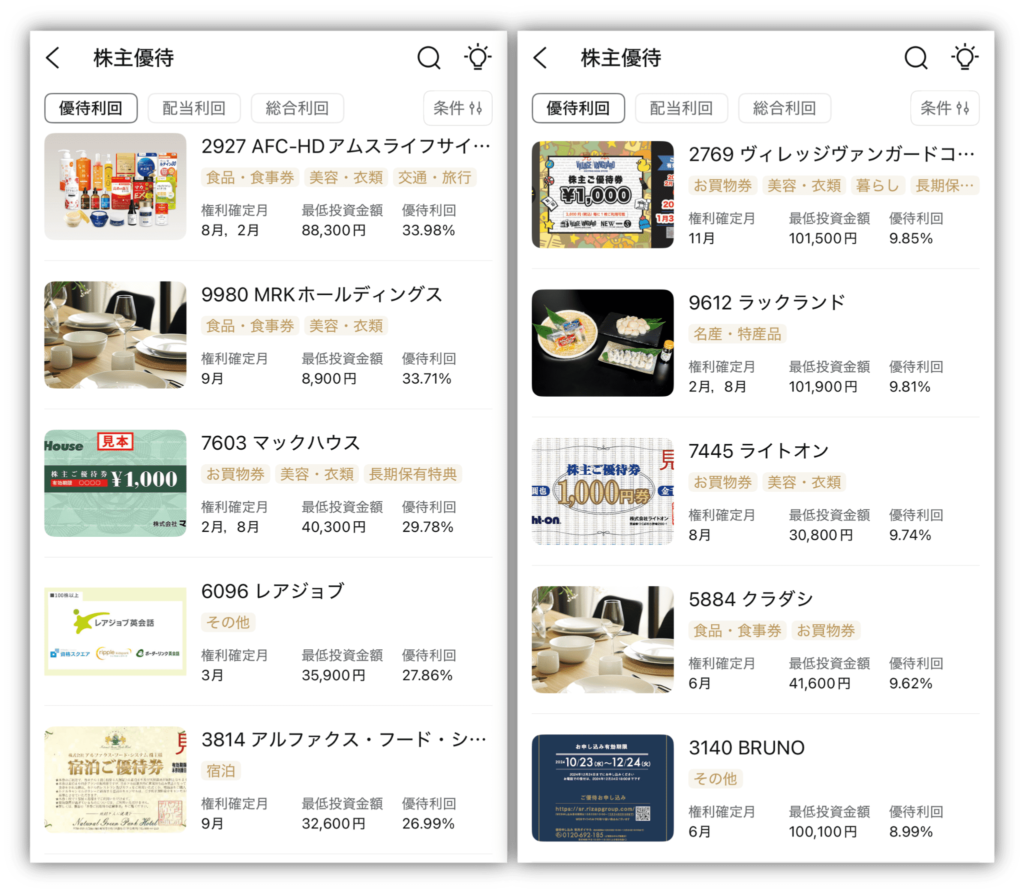Open 条件 filter in left screen
Viewport: 1024px width, 892px height.
(458, 108)
